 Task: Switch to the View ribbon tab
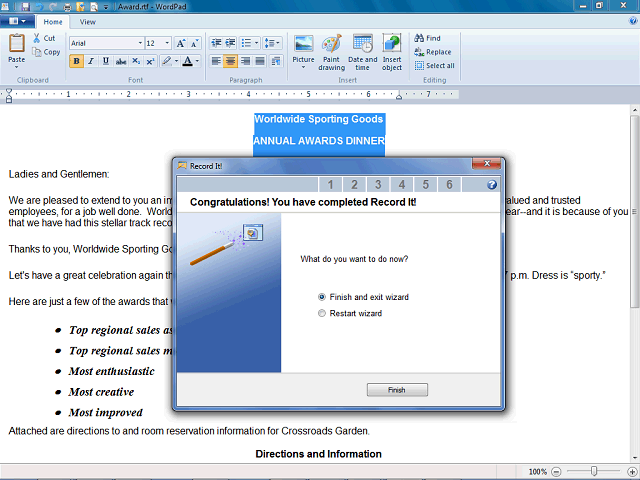pyautogui.click(x=87, y=22)
